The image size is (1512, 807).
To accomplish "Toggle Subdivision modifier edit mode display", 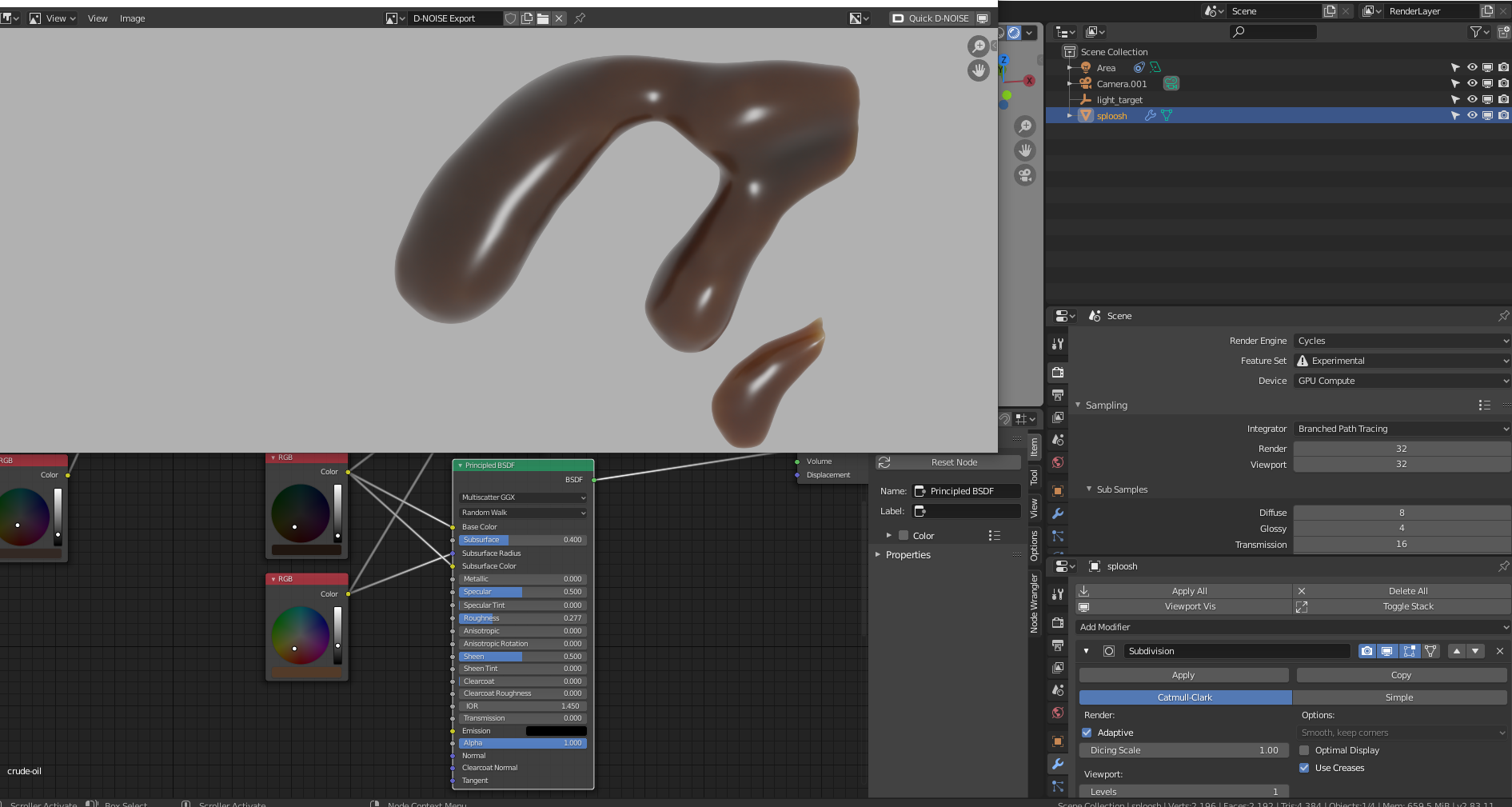I will (x=1410, y=651).
